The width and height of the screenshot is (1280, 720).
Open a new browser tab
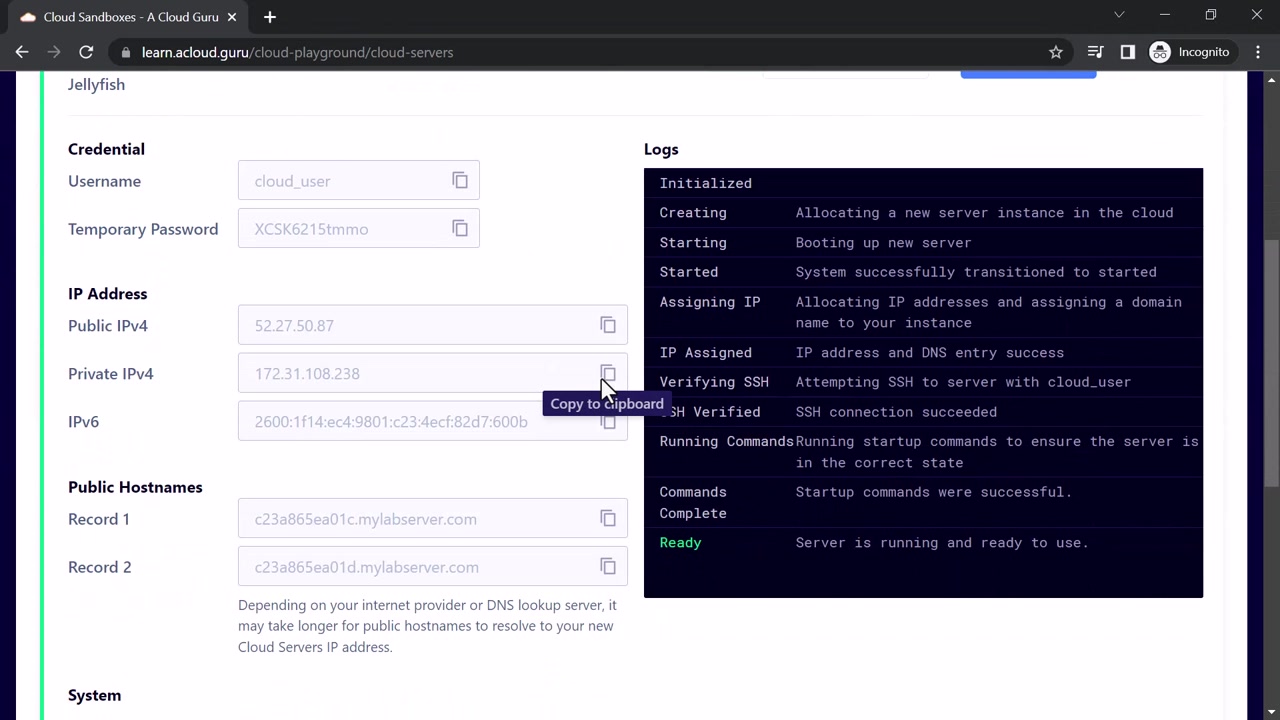[270, 17]
